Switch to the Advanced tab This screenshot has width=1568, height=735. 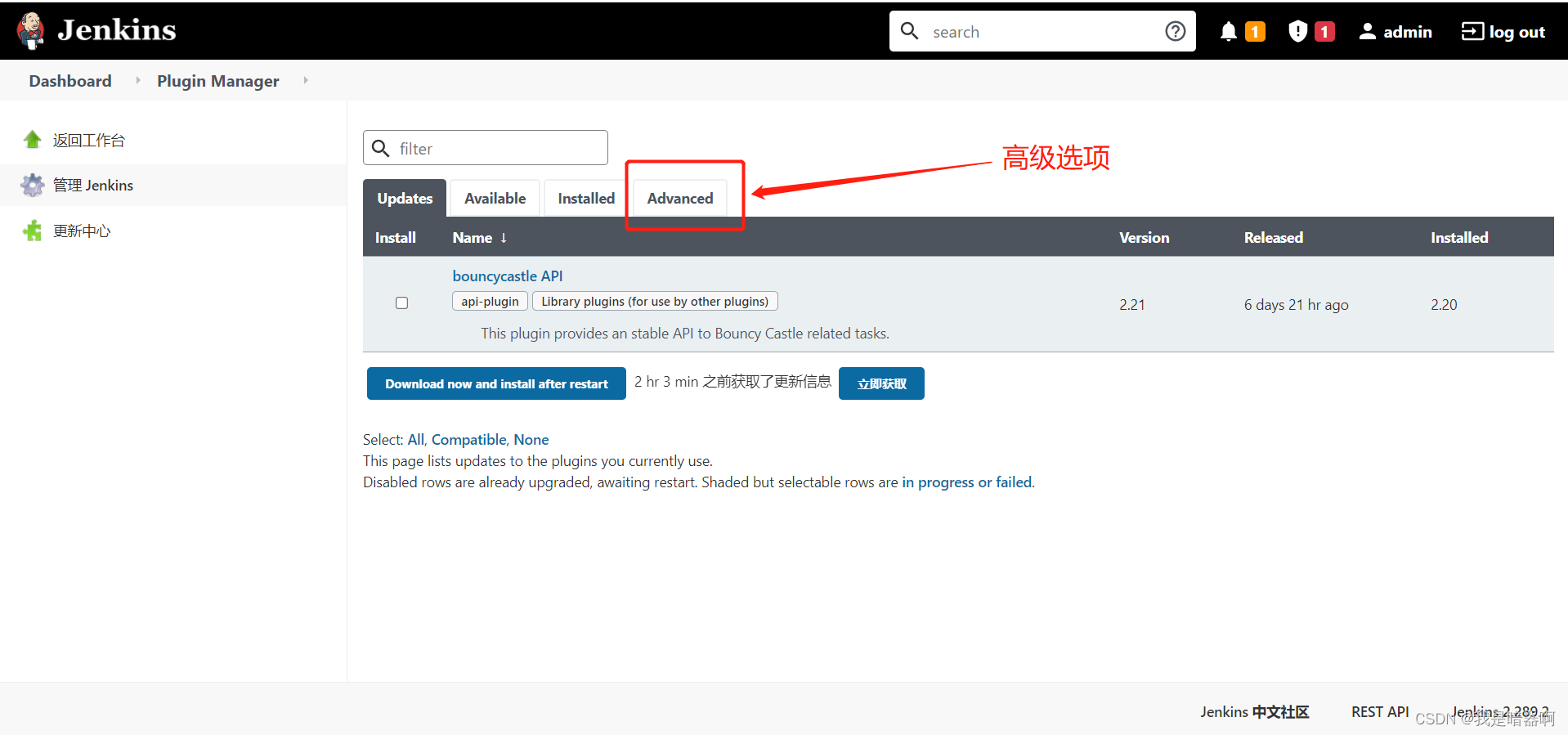[680, 199]
